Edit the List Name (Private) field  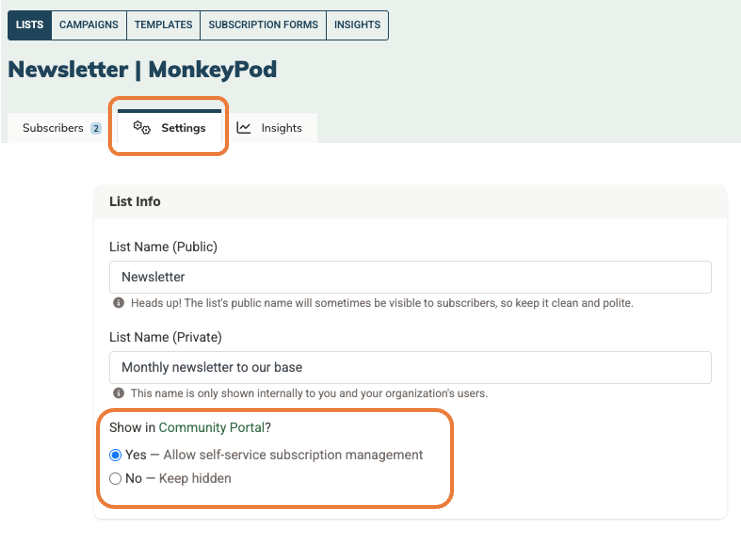click(x=410, y=367)
